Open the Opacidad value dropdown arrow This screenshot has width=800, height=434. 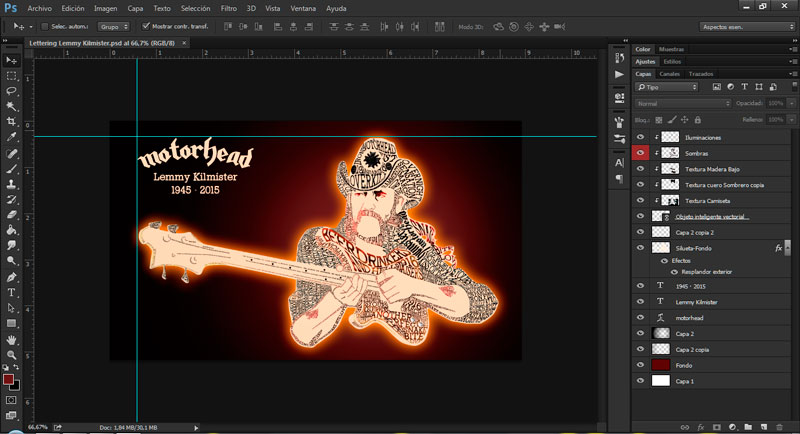[x=791, y=104]
